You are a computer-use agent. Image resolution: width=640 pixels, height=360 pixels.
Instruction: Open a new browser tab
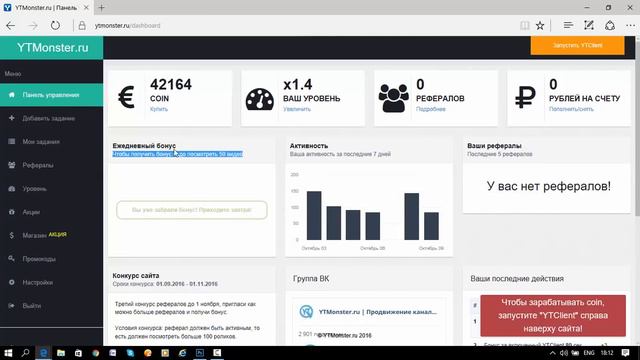click(x=102, y=7)
